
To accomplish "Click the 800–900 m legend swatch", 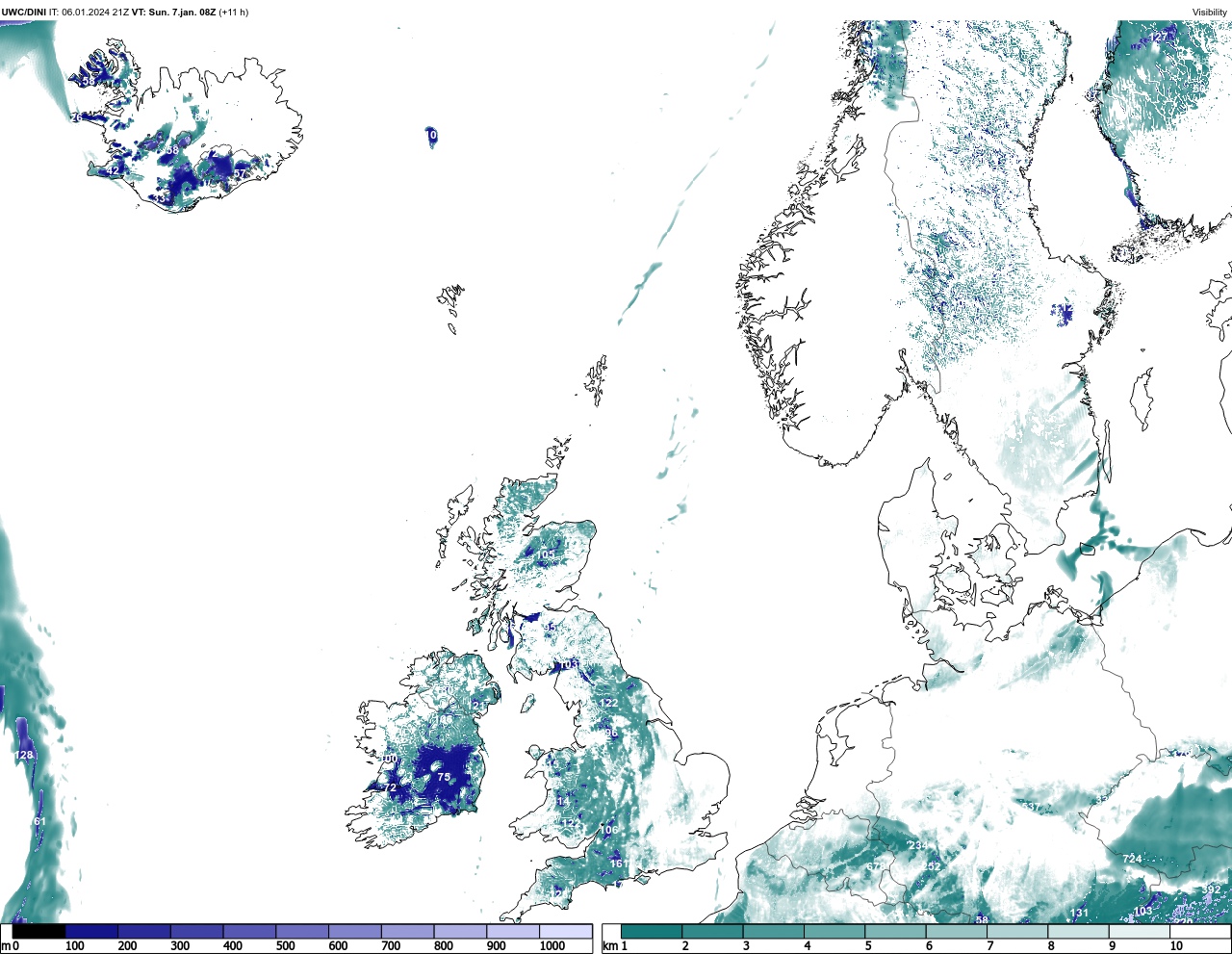I will (x=460, y=931).
